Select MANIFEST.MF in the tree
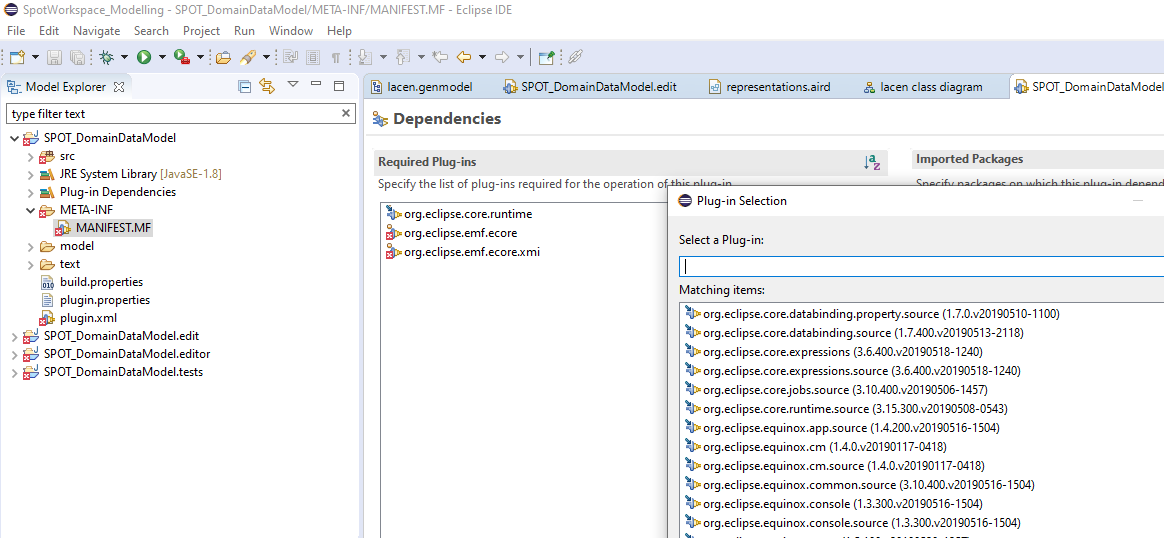The width and height of the screenshot is (1164, 538). coord(113,228)
